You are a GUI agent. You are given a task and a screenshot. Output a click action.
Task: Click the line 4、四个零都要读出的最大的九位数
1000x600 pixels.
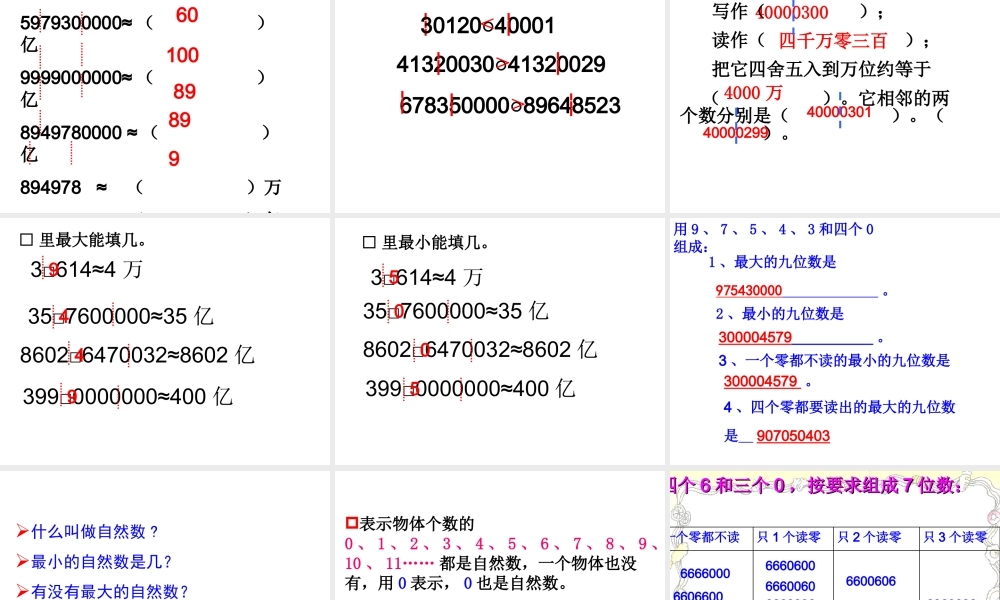(839, 407)
